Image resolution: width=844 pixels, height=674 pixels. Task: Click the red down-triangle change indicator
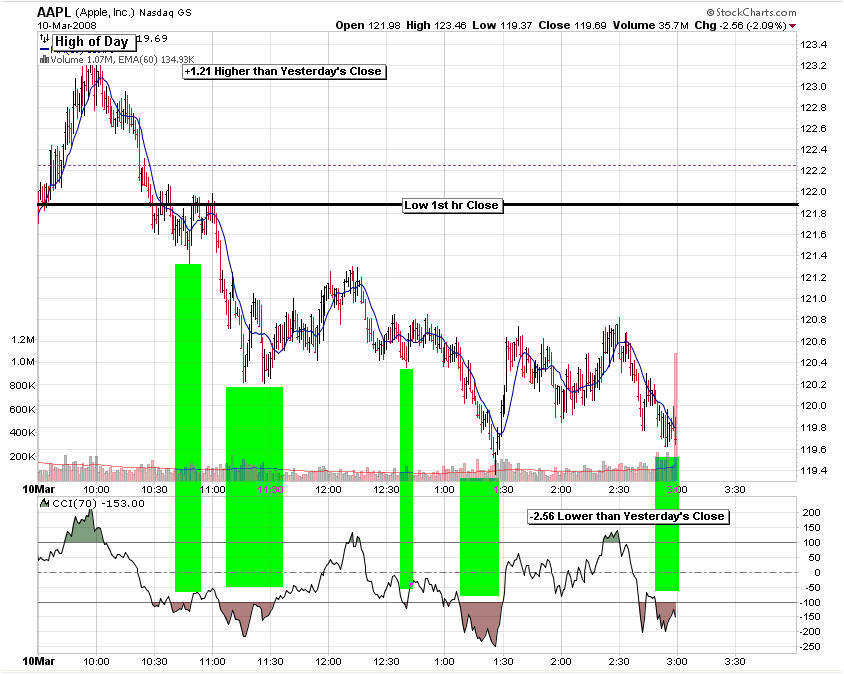coord(793,26)
